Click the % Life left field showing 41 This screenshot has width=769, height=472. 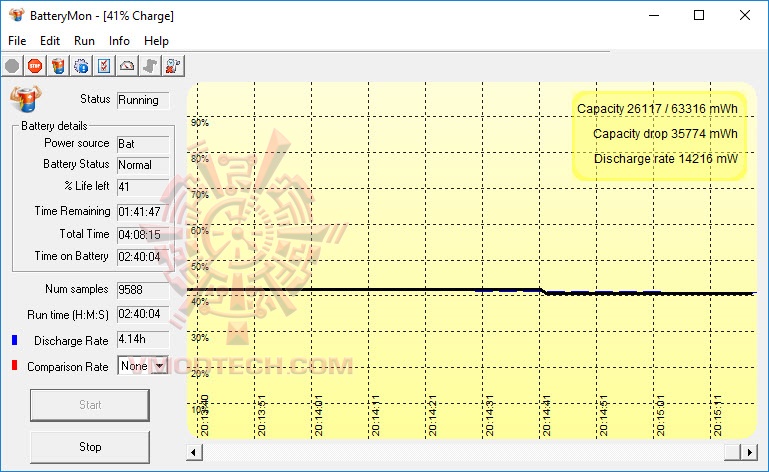[143, 187]
